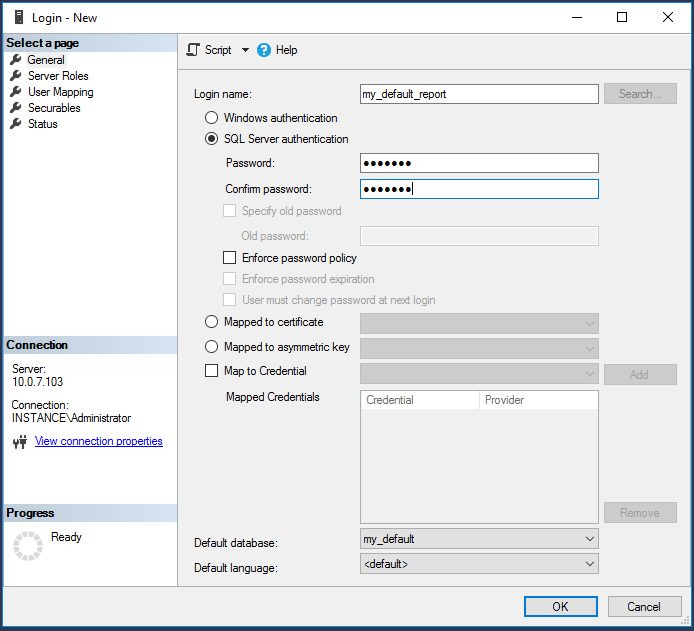Open View connection properties link
The width and height of the screenshot is (694, 631).
(98, 441)
